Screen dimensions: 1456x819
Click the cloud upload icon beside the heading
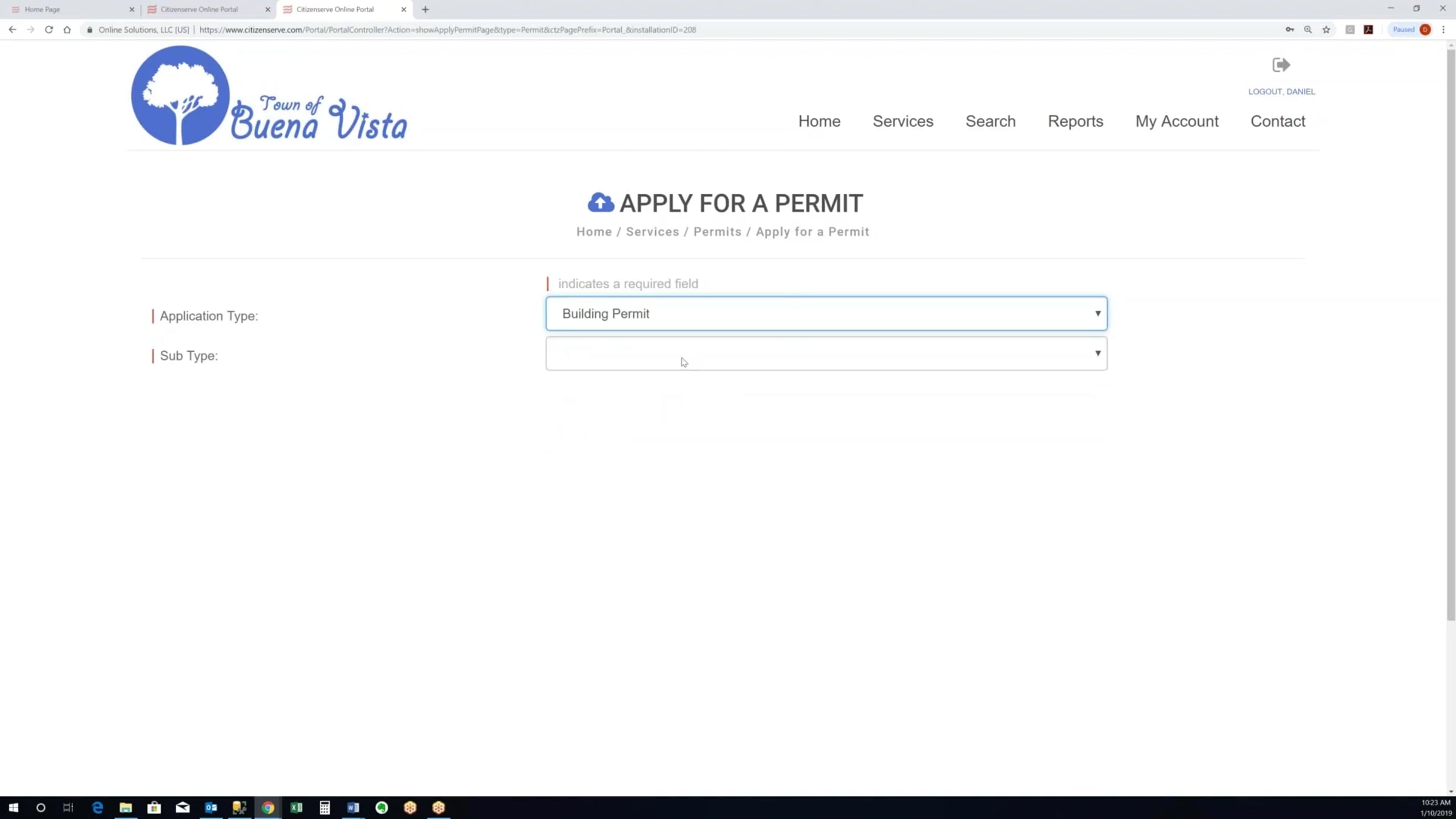click(601, 203)
